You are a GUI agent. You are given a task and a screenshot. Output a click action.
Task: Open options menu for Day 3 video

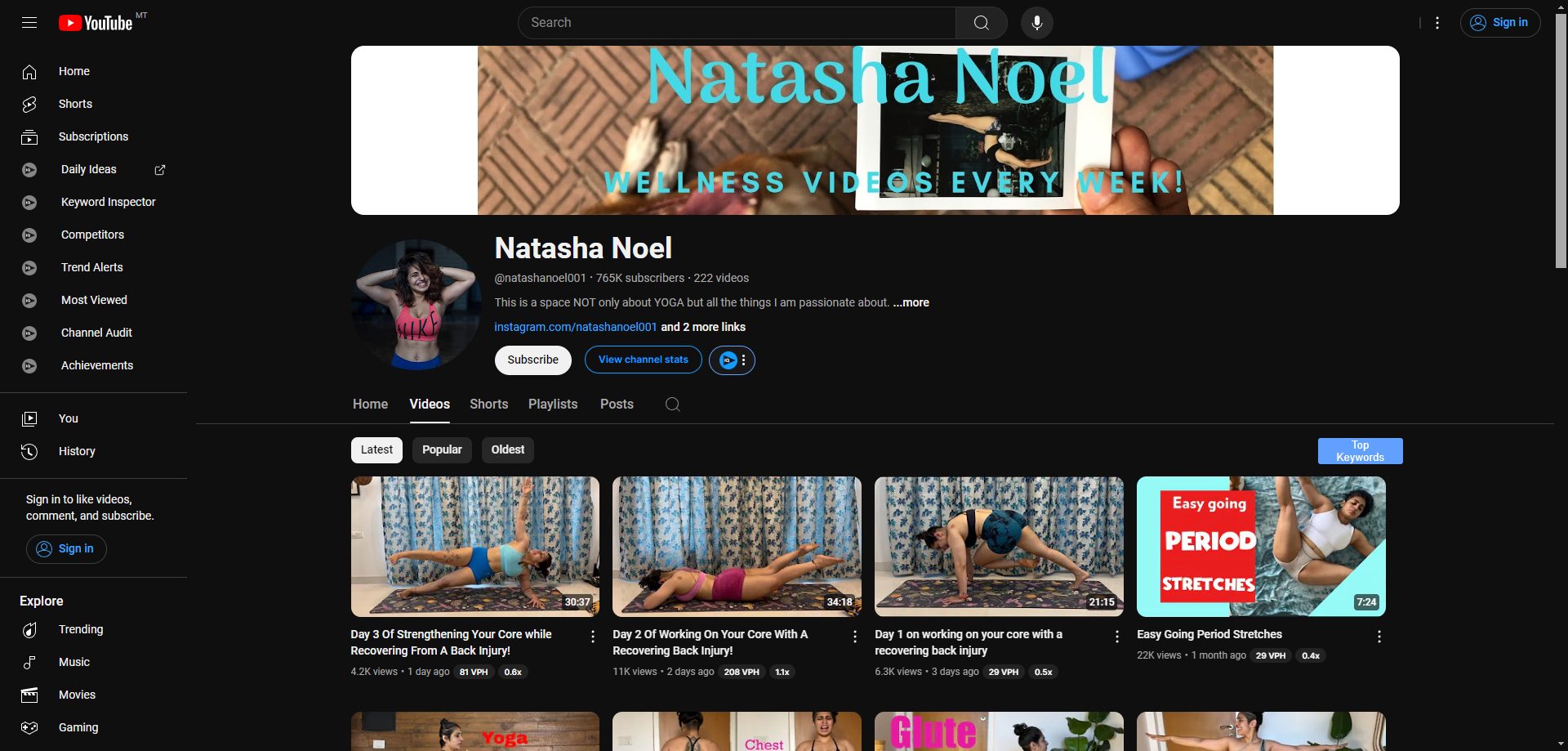point(593,637)
